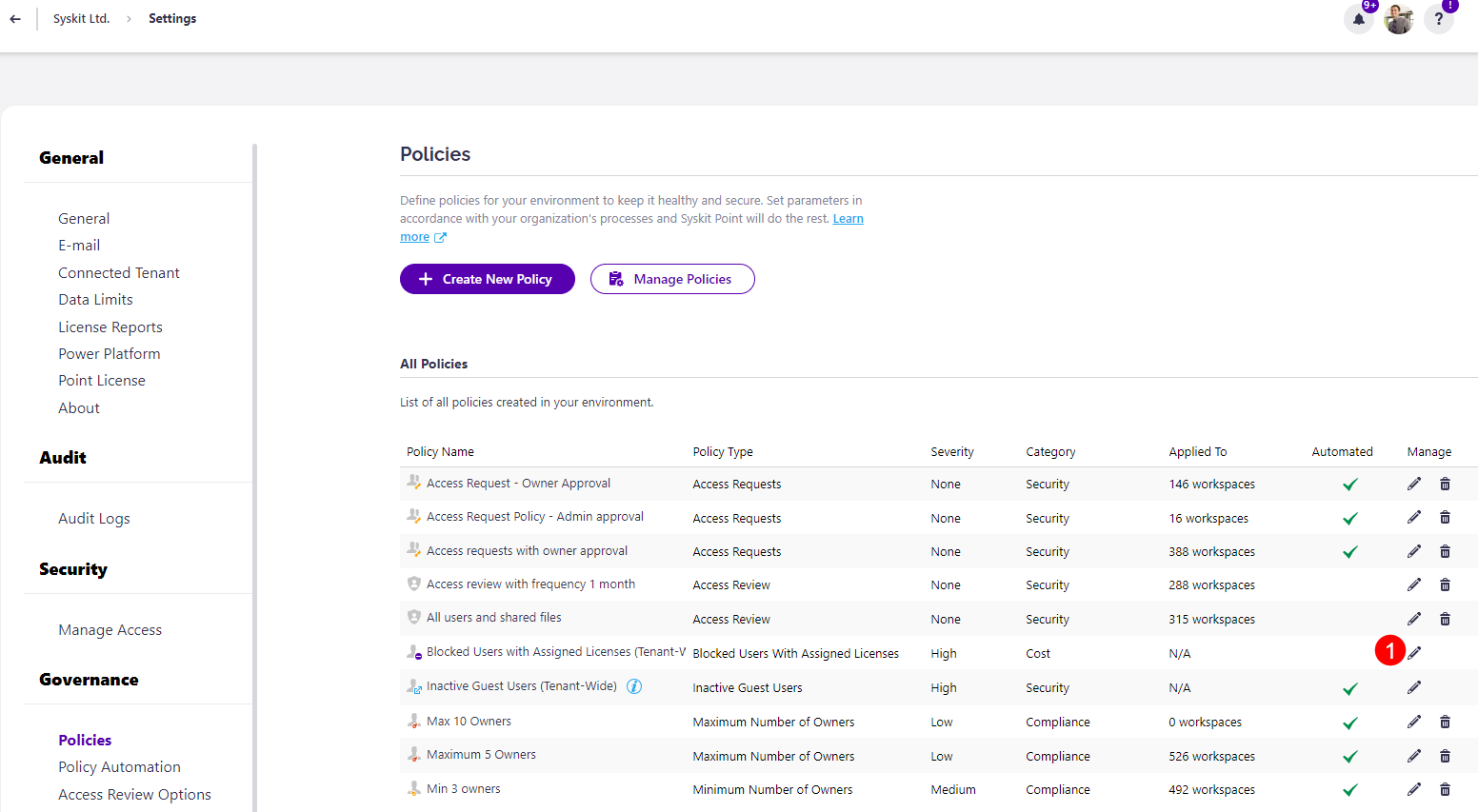Click the Syskit Ltd. breadcrumb
This screenshot has width=1478, height=812.
[81, 18]
